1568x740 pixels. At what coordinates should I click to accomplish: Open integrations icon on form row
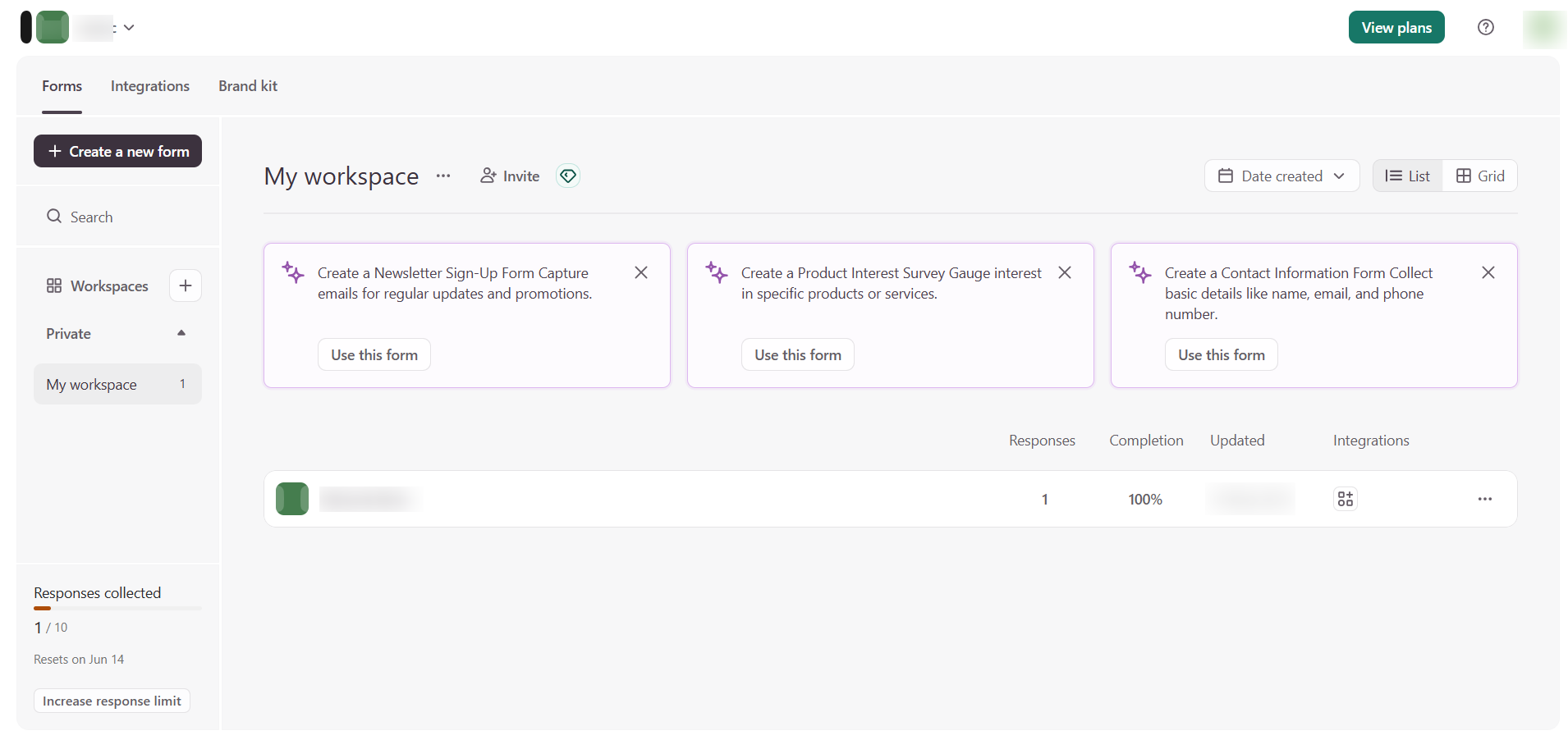(1345, 499)
